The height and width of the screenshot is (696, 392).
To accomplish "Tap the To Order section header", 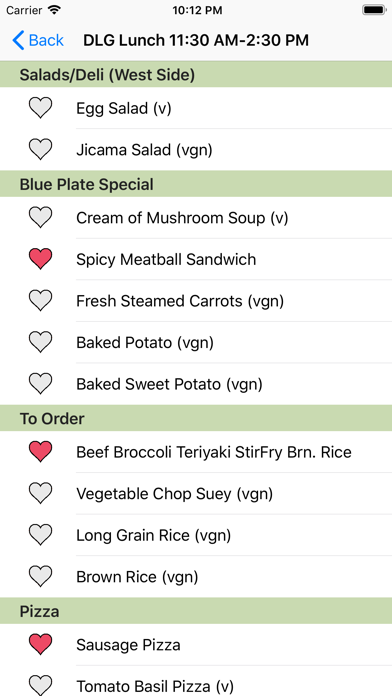I will (x=196, y=418).
